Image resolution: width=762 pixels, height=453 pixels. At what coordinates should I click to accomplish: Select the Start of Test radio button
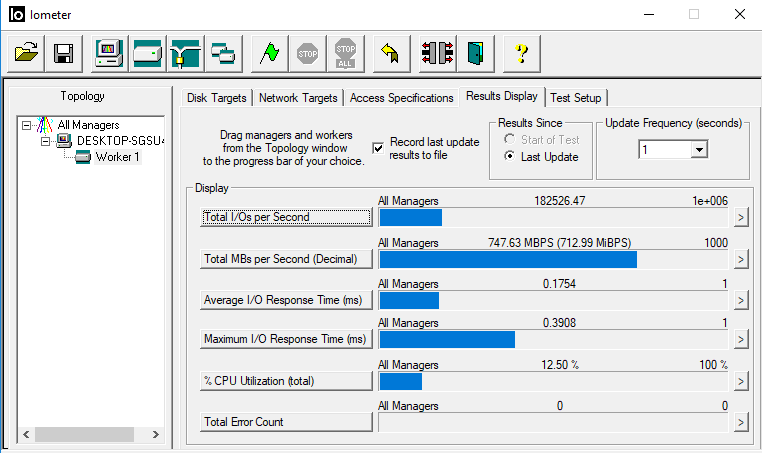click(509, 139)
